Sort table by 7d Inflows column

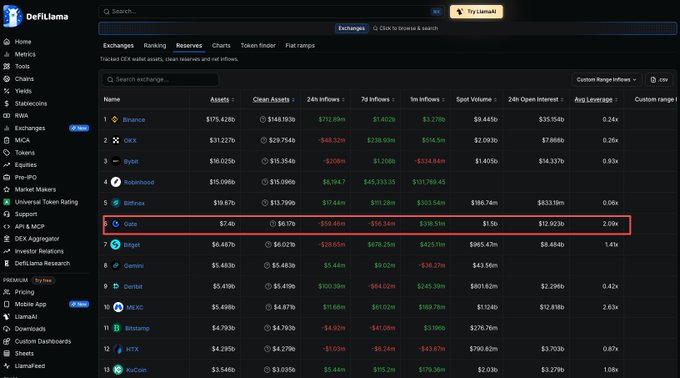(378, 100)
